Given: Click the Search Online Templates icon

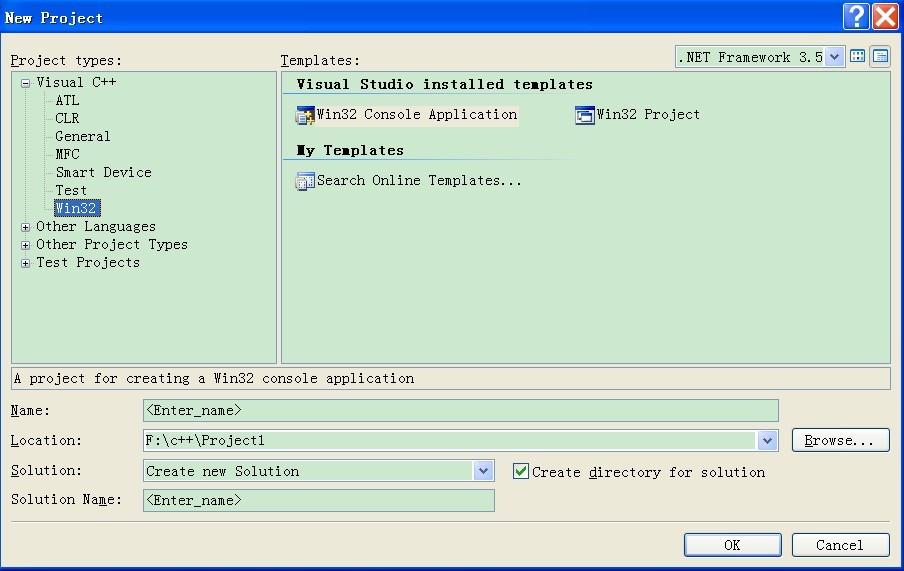Looking at the screenshot, I should [305, 181].
